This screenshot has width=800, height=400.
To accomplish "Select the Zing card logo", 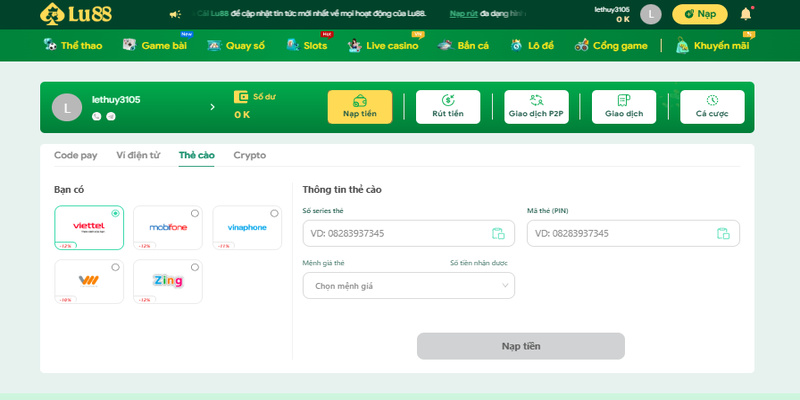I will (x=168, y=280).
